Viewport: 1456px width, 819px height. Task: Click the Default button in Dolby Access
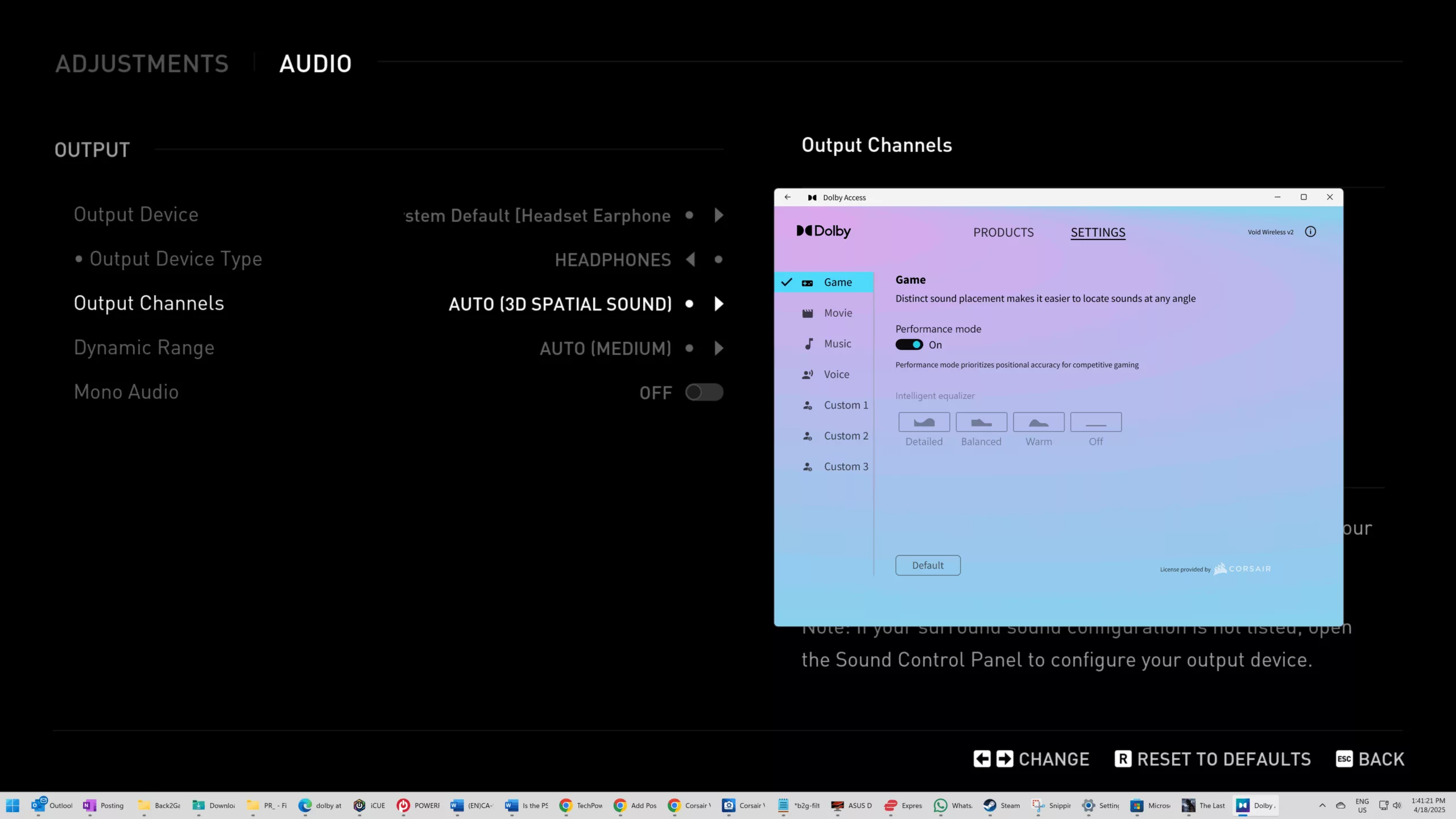point(928,565)
